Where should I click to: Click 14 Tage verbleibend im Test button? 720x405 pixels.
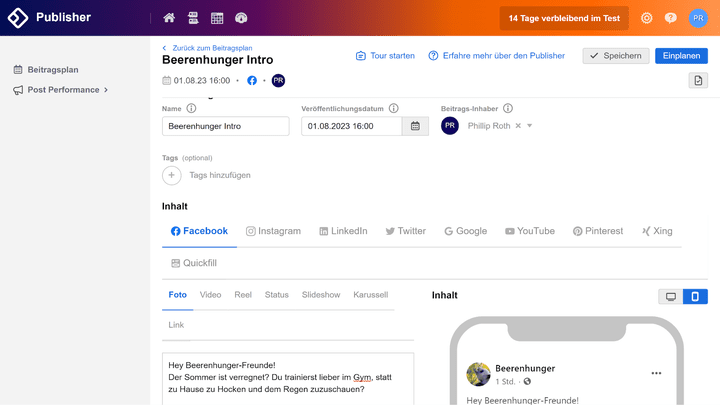click(564, 18)
